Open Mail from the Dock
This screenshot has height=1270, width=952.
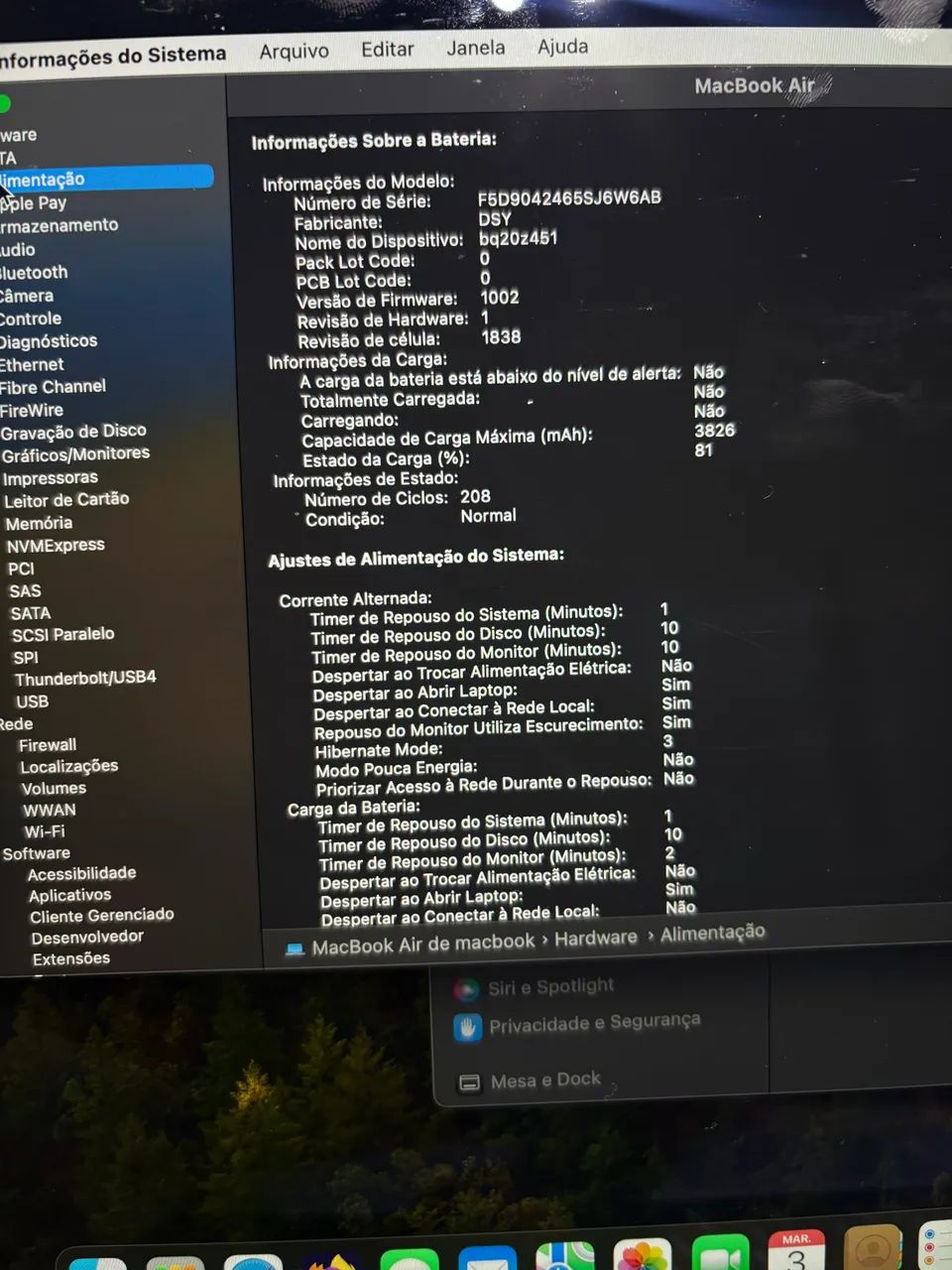[487, 1258]
